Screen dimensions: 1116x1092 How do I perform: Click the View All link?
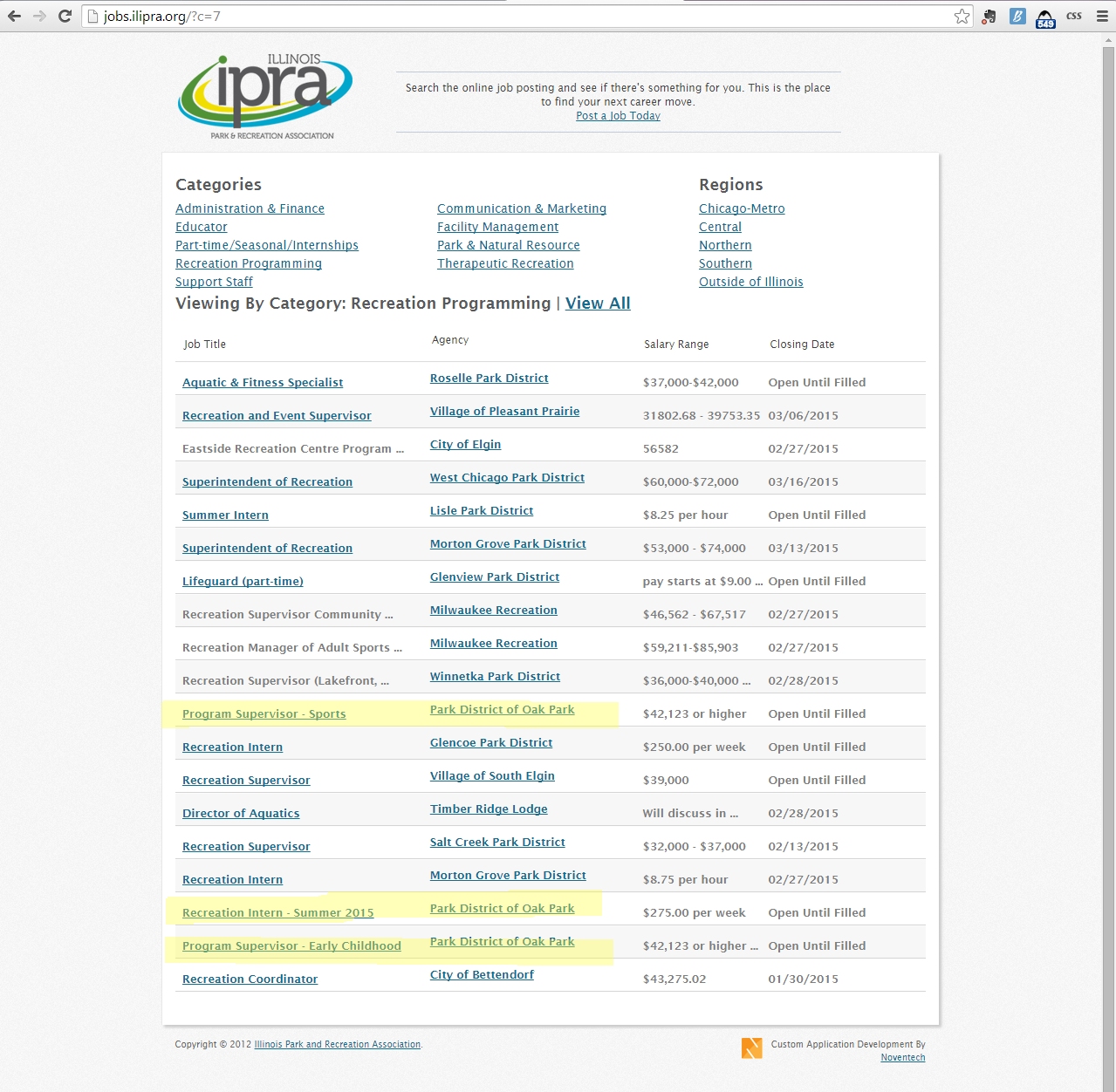[x=598, y=303]
